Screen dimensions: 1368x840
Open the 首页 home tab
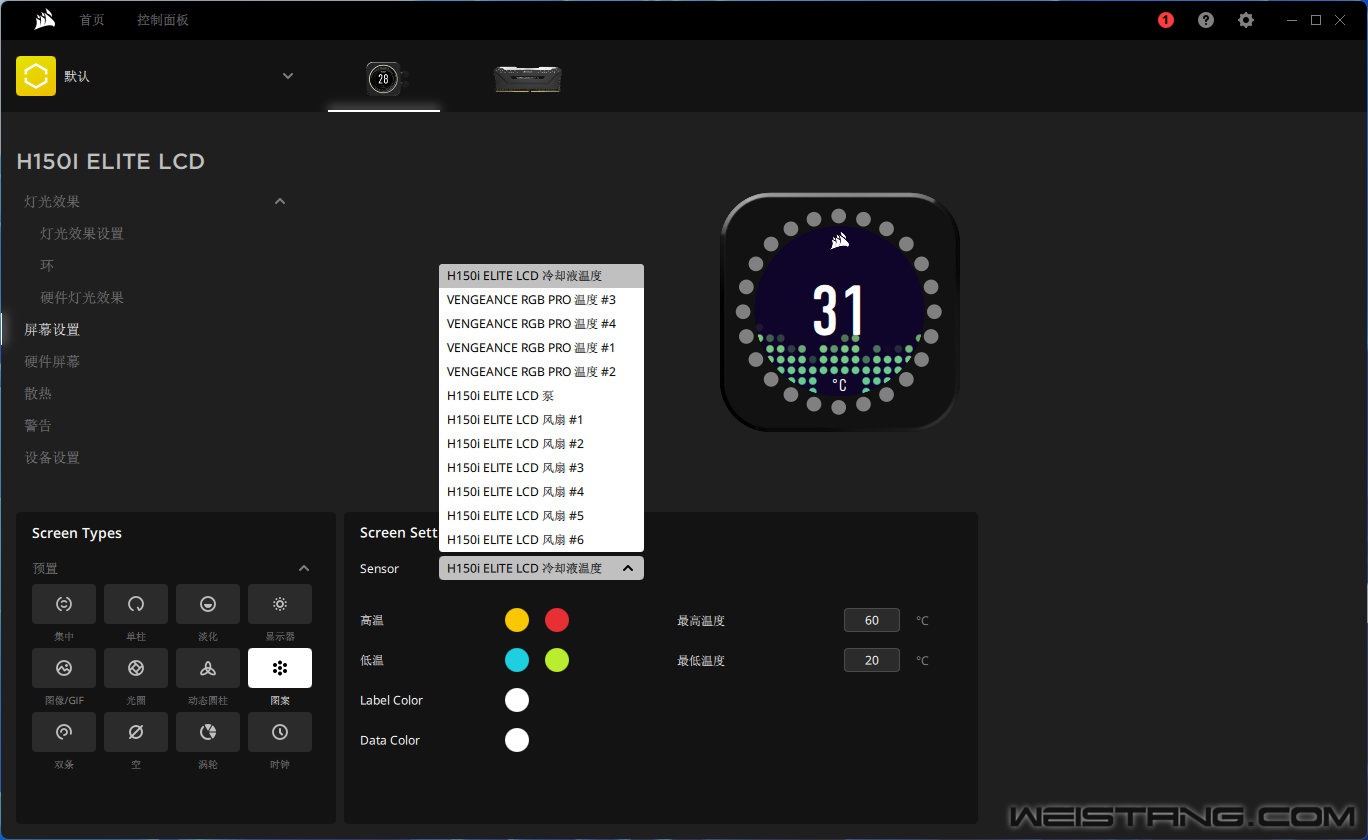tap(92, 20)
